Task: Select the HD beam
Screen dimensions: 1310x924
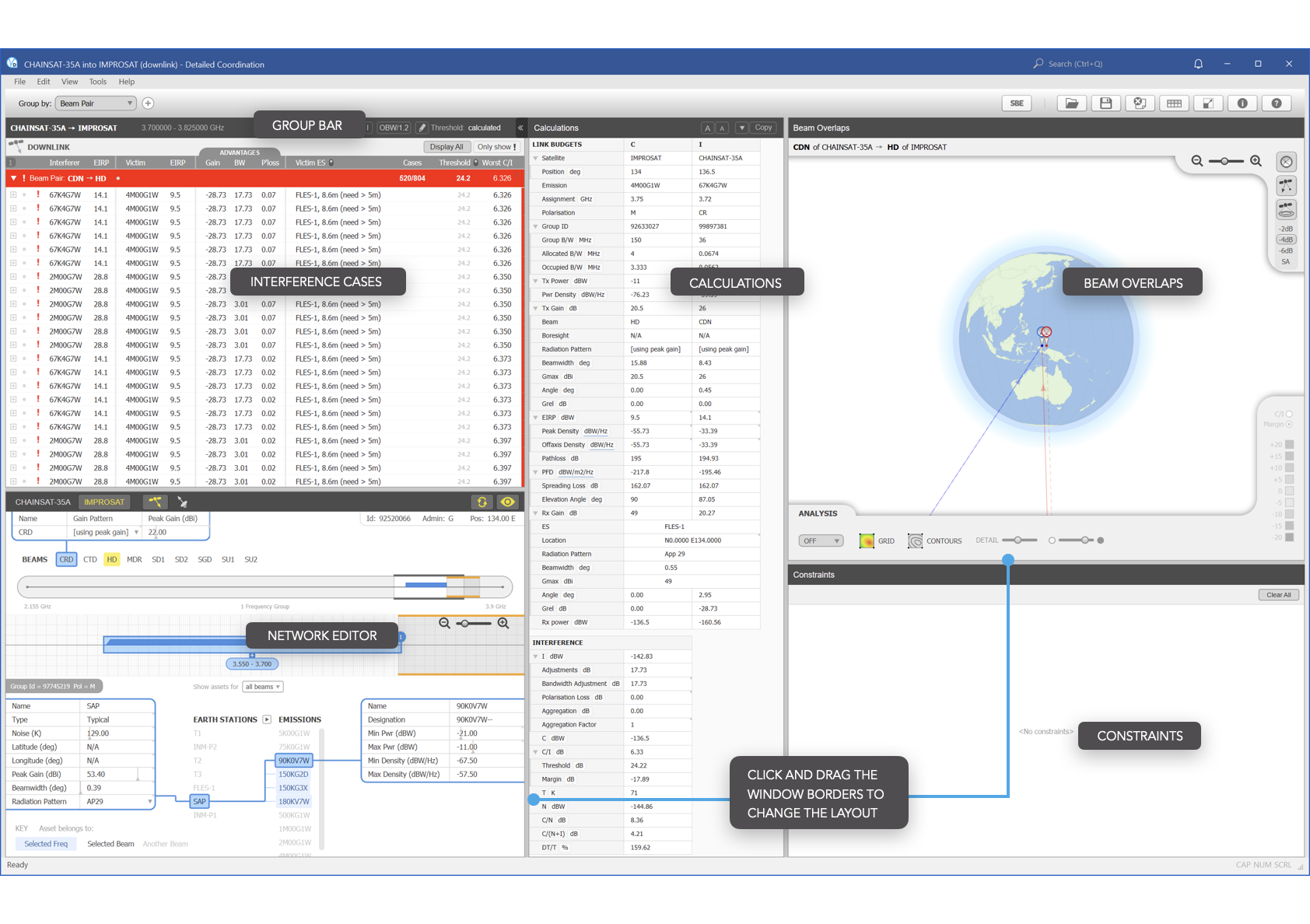Action: coord(112,559)
